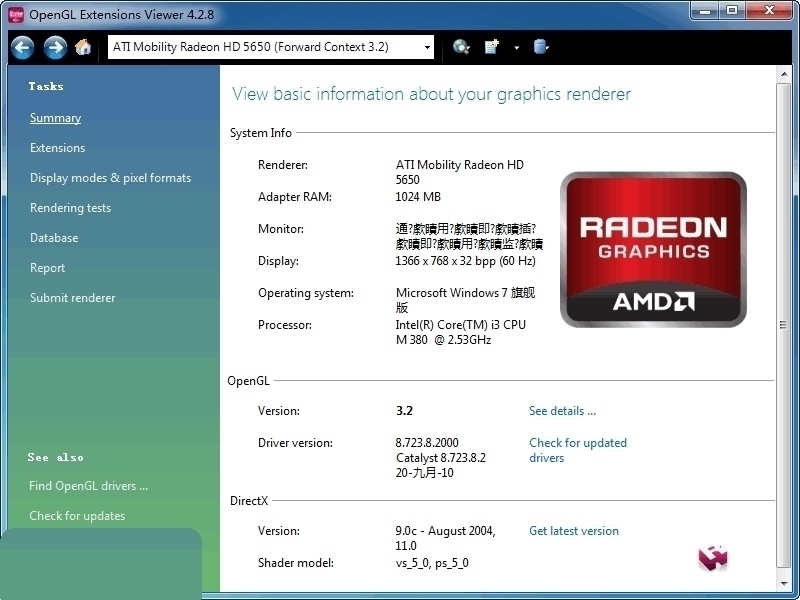
Task: Click the OpenGL version value '3.2'
Action: [404, 411]
